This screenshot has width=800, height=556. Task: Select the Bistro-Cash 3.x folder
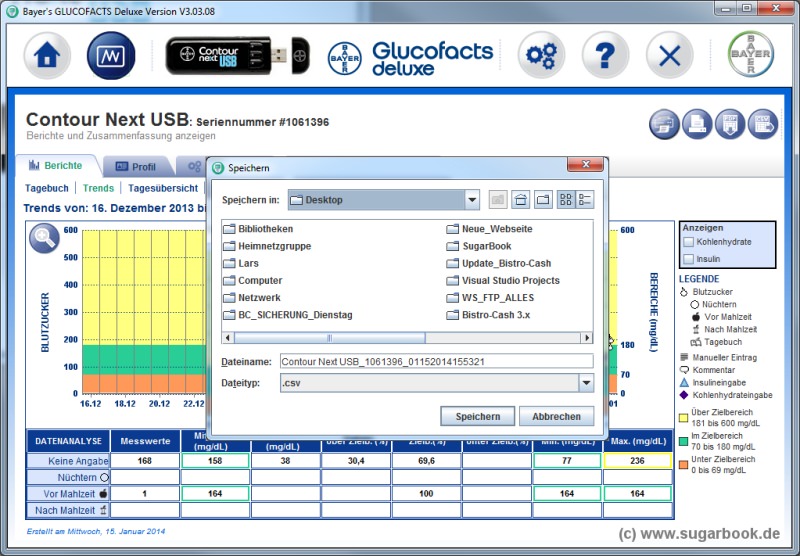488,315
